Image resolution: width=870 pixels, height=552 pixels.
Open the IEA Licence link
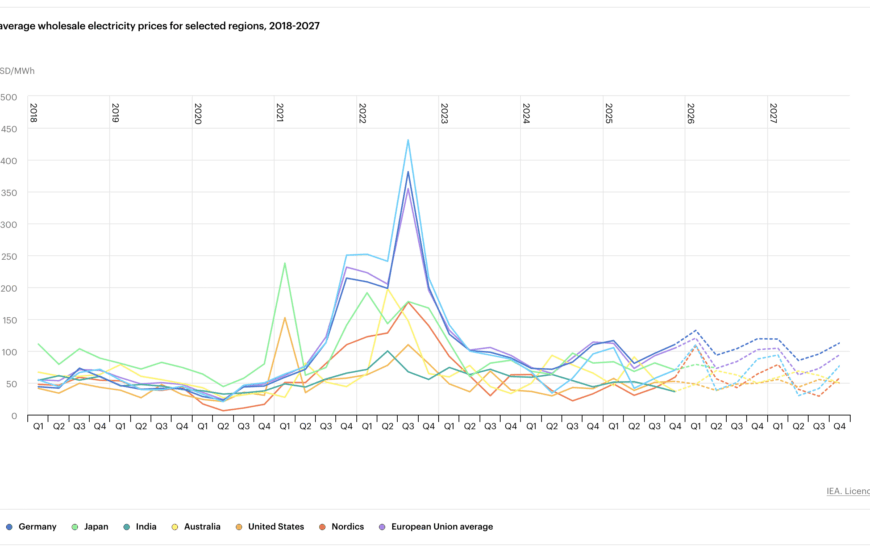[848, 491]
